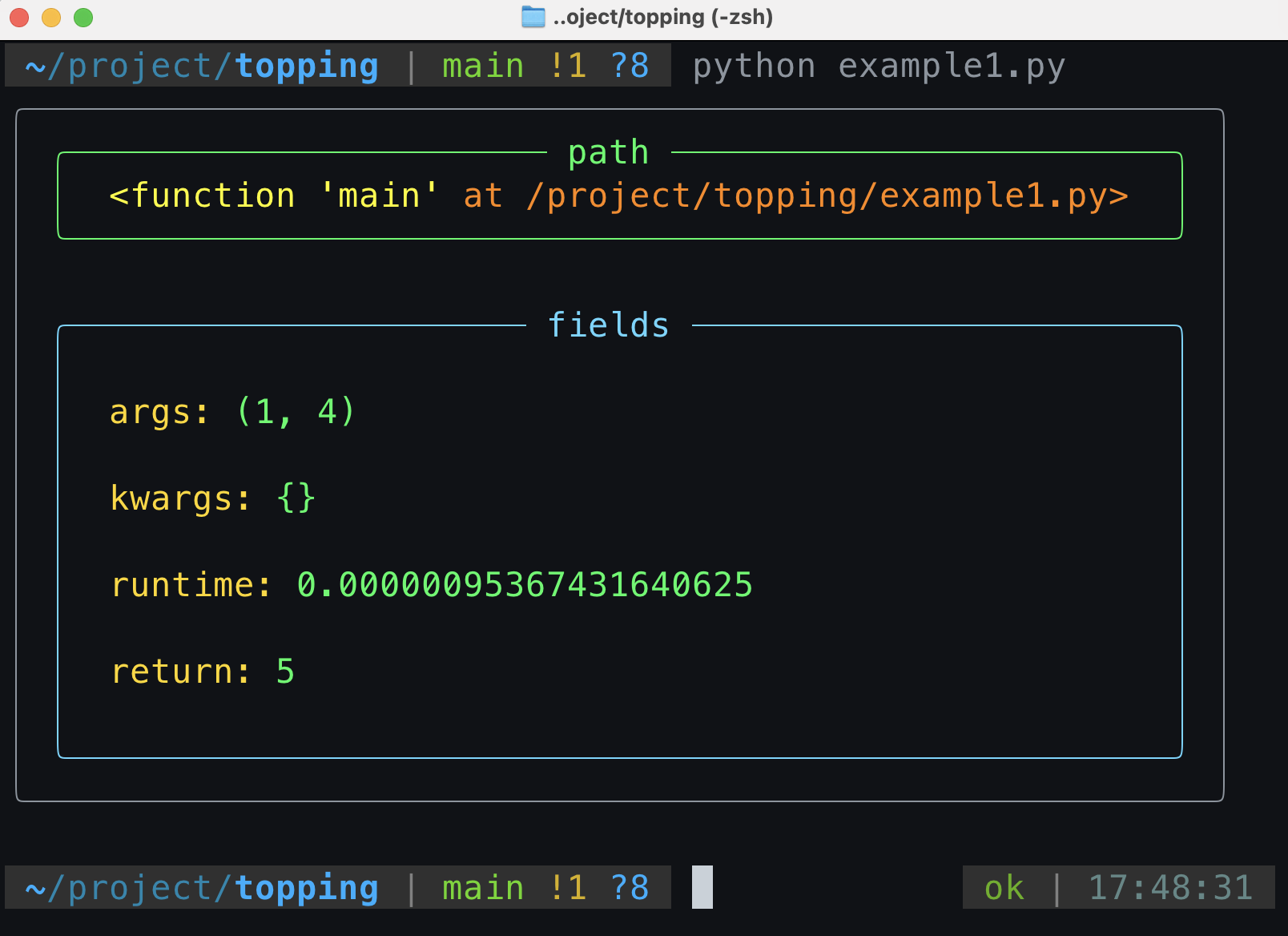Click the path panel title label
This screenshot has width=1288, height=936.
tap(607, 151)
